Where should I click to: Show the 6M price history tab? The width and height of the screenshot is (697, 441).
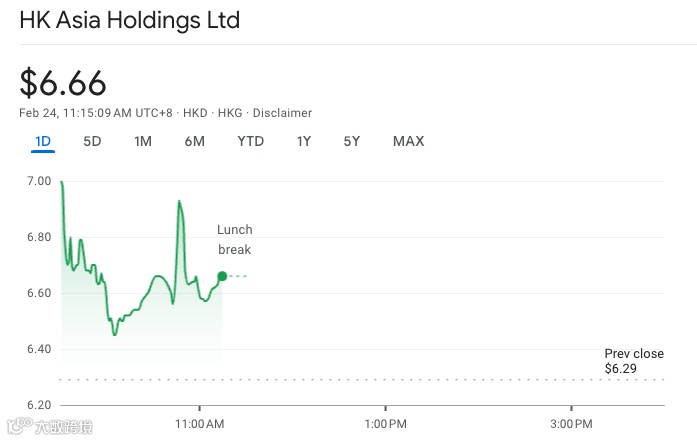pos(194,141)
